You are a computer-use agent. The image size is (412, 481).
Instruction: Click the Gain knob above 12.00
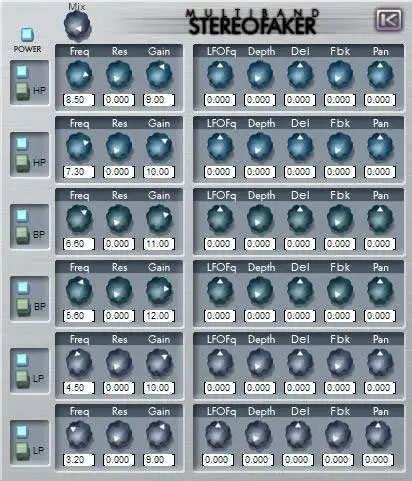click(x=159, y=291)
